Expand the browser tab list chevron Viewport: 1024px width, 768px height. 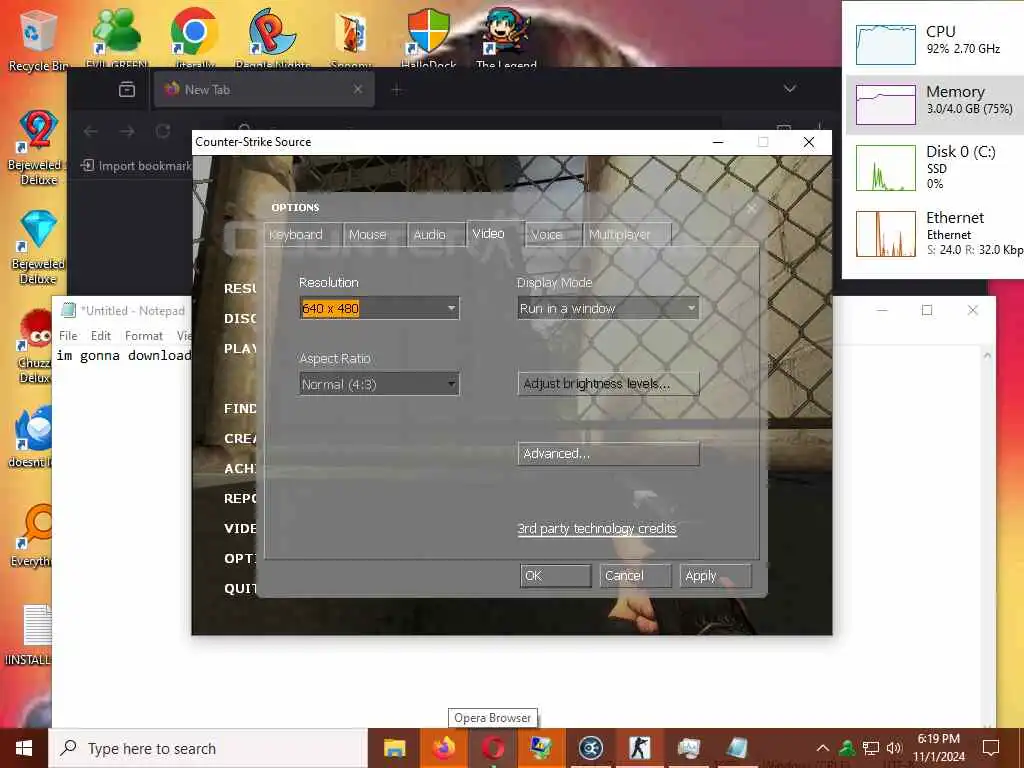tap(790, 89)
